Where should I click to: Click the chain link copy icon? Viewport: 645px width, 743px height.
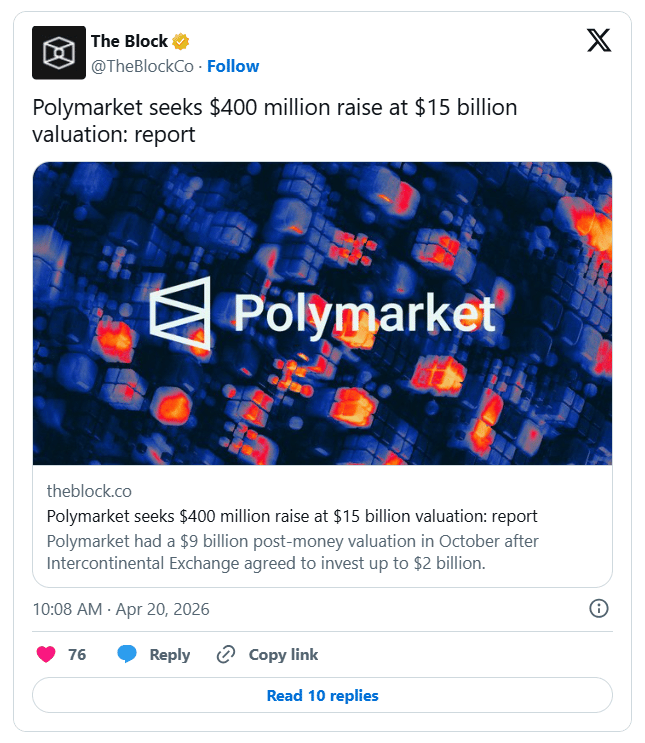(226, 654)
